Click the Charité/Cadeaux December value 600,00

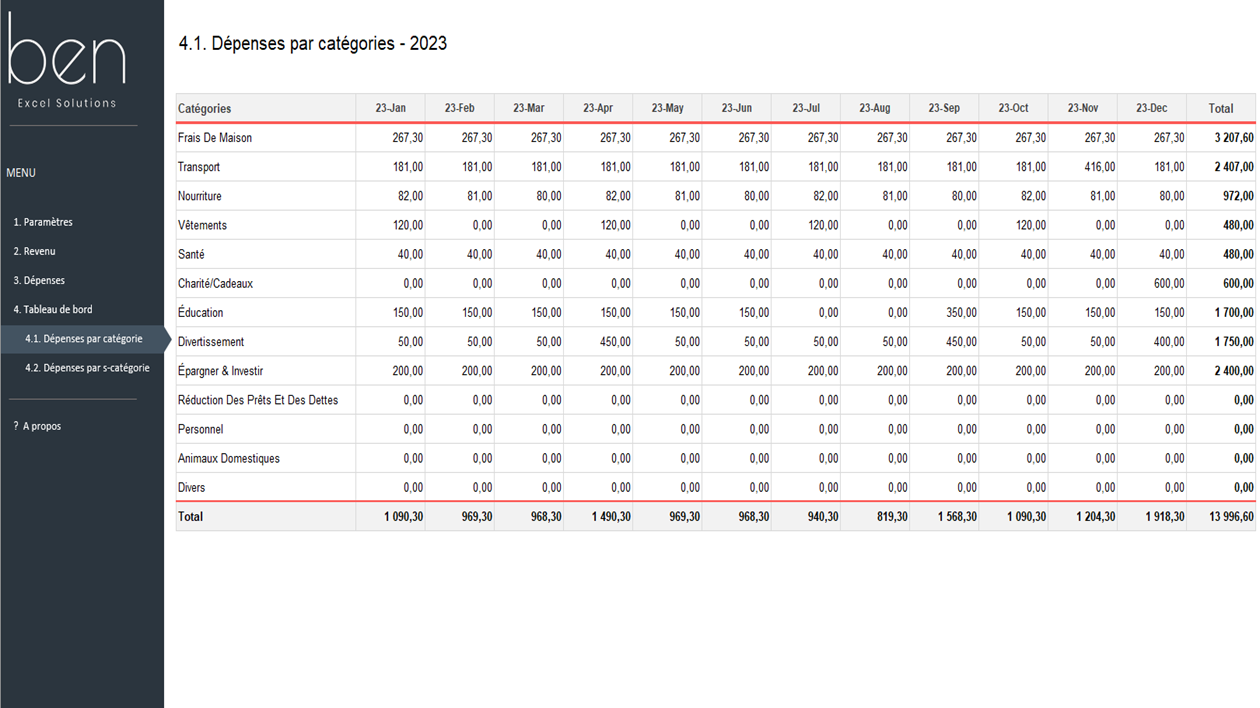click(1152, 284)
